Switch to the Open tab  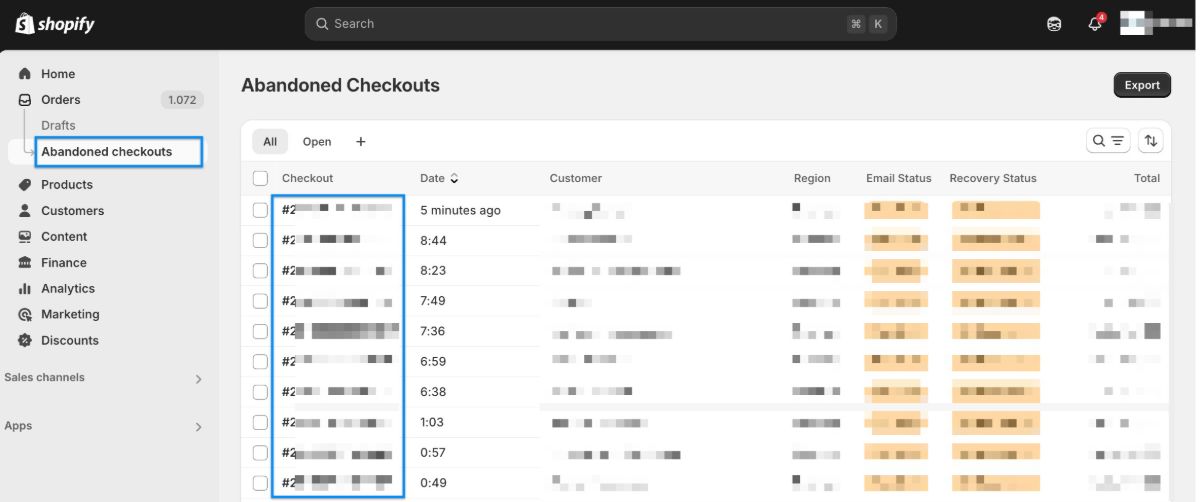[x=317, y=142]
